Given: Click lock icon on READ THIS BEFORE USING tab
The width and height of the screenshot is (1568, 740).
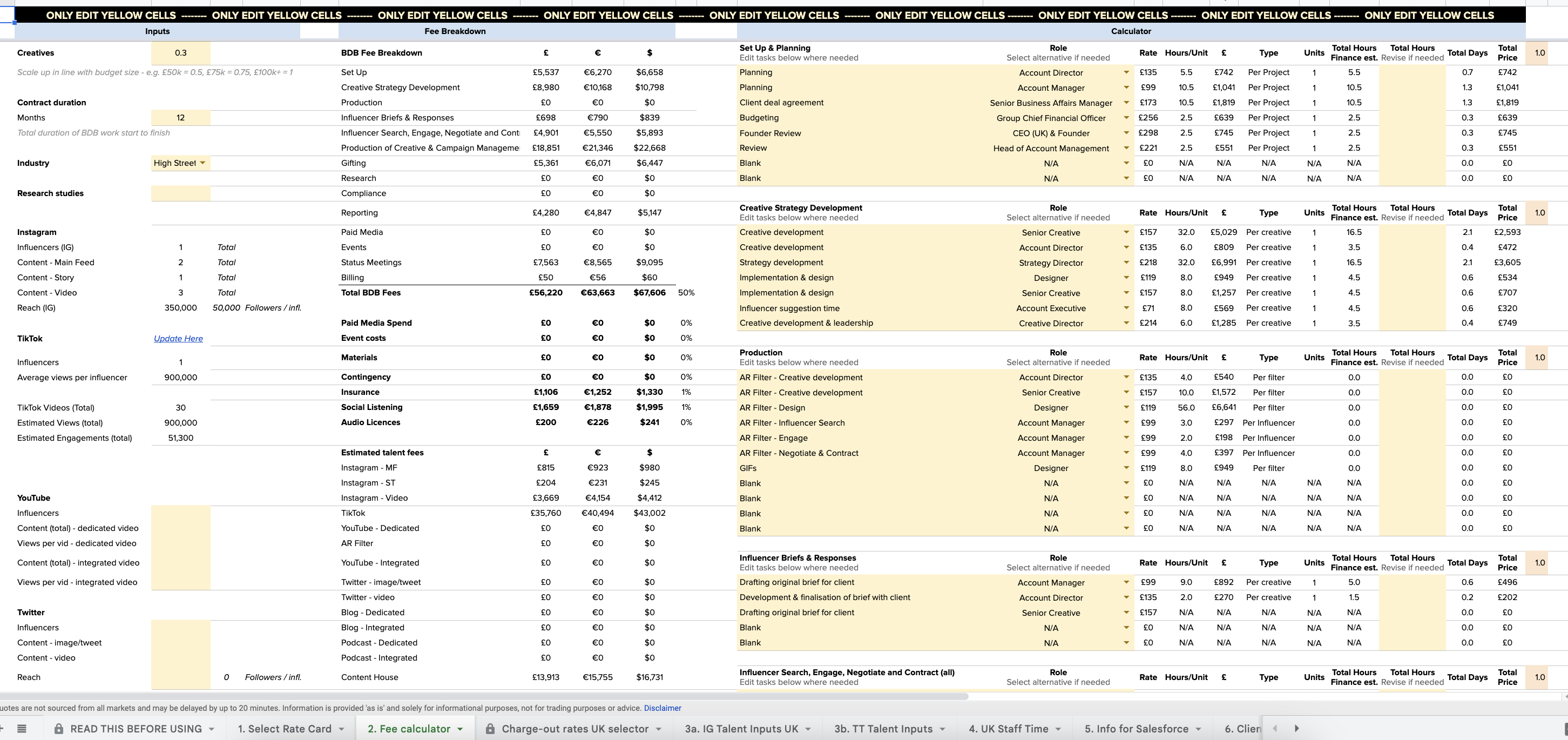Looking at the screenshot, I should 59,729.
